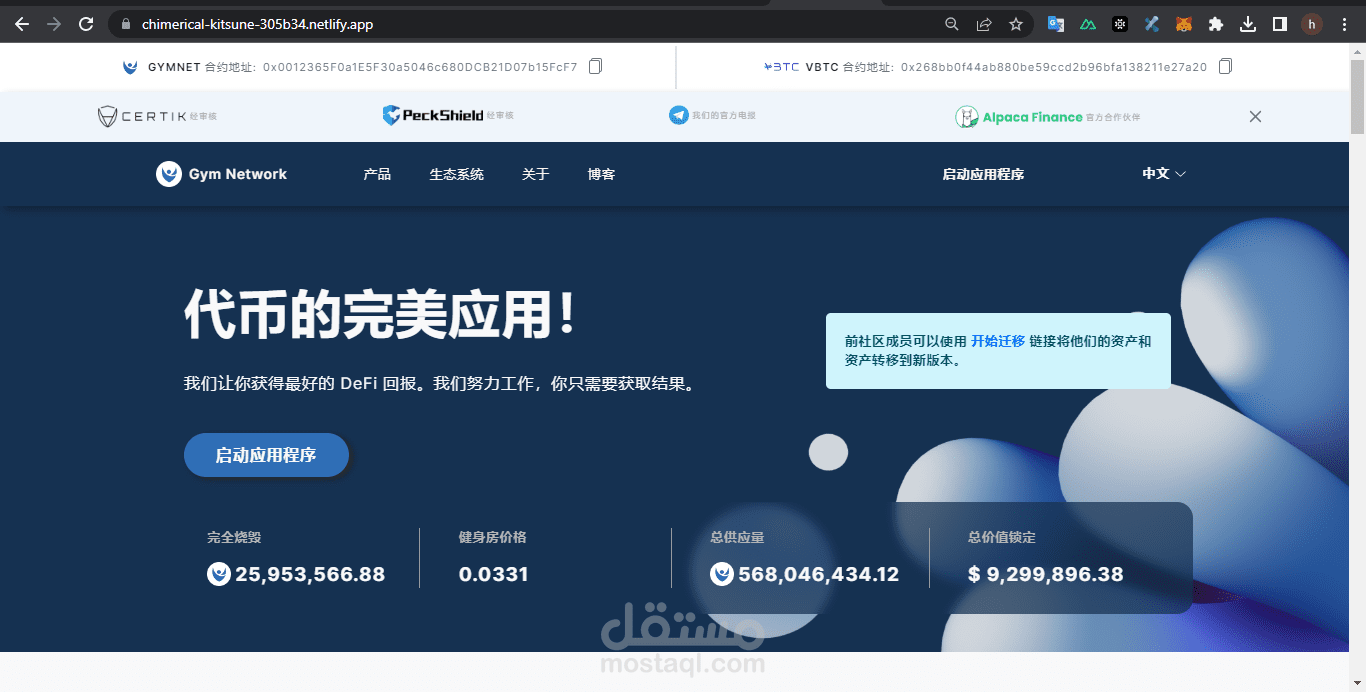Image resolution: width=1366 pixels, height=692 pixels.
Task: Copy the VBTC contract address using the copy icon
Action: 1225,65
